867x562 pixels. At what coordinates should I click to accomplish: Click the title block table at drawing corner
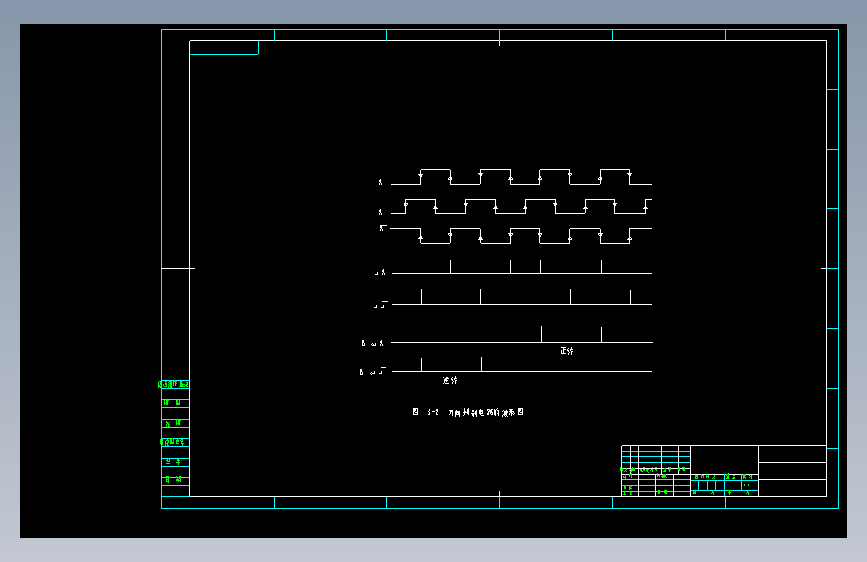[x=724, y=471]
